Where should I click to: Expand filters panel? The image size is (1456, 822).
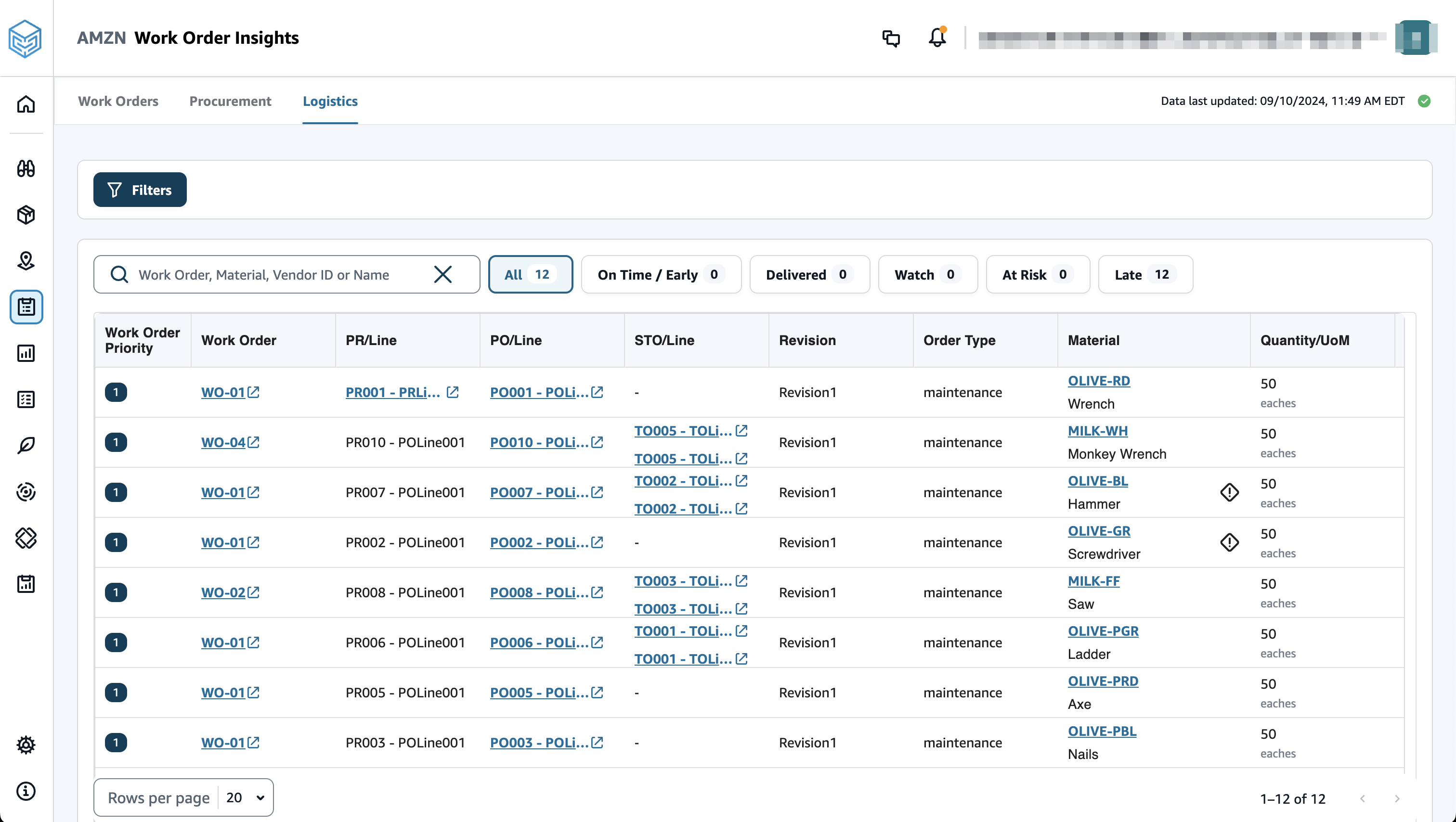139,189
